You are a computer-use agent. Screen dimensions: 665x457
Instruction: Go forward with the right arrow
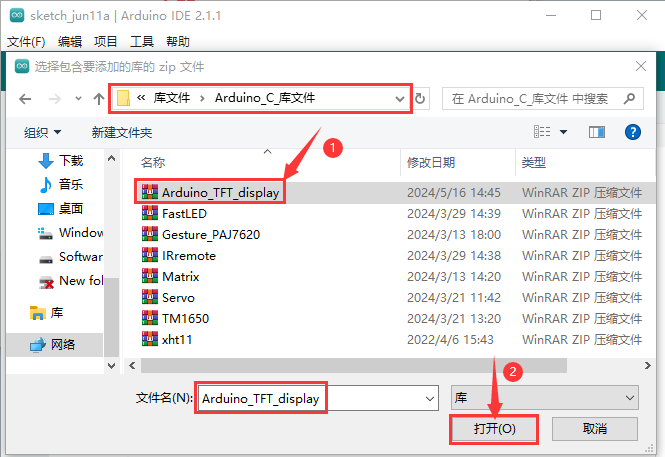[55, 99]
